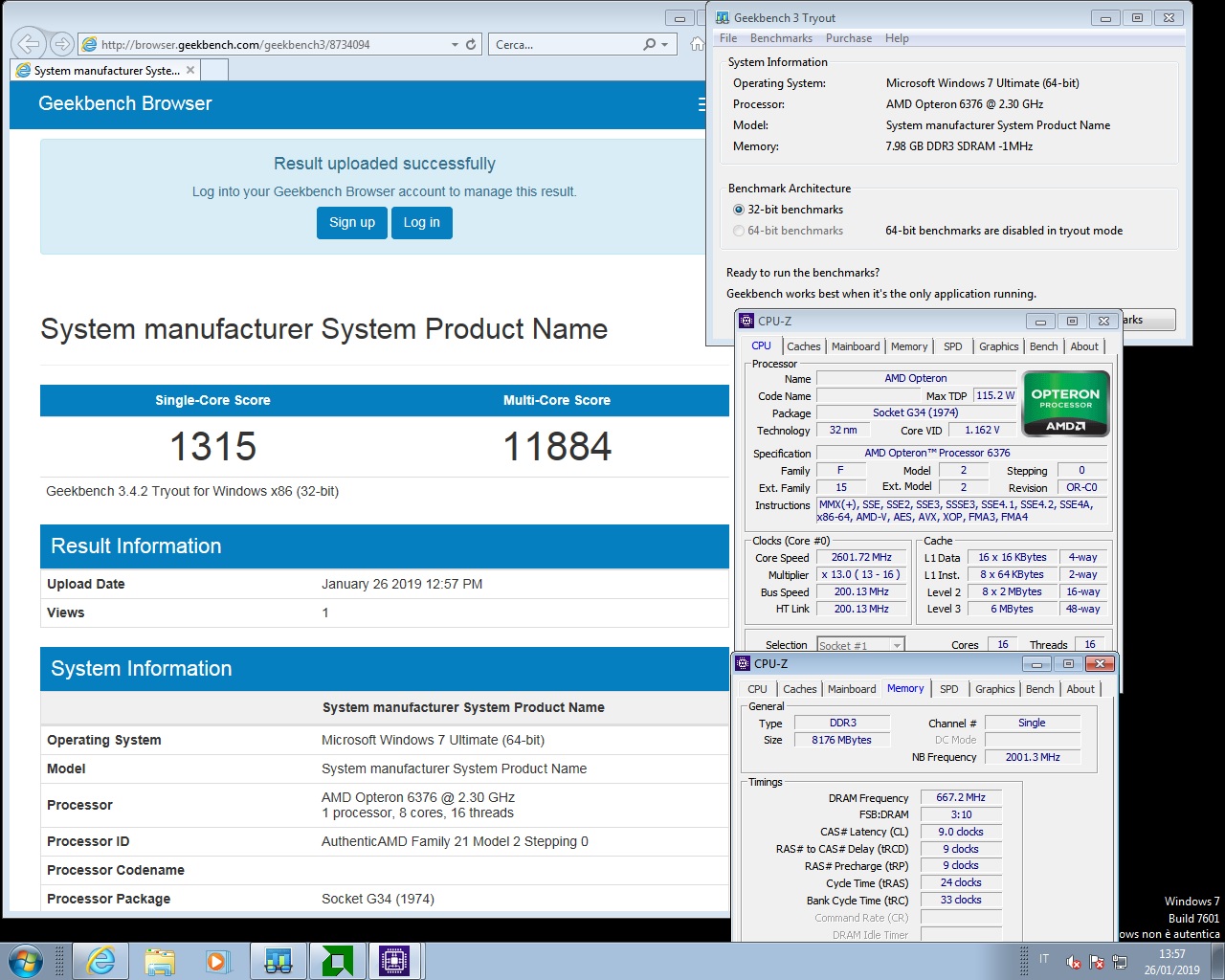
Task: Open About tab in upper CPU-Z window
Action: click(x=1084, y=346)
